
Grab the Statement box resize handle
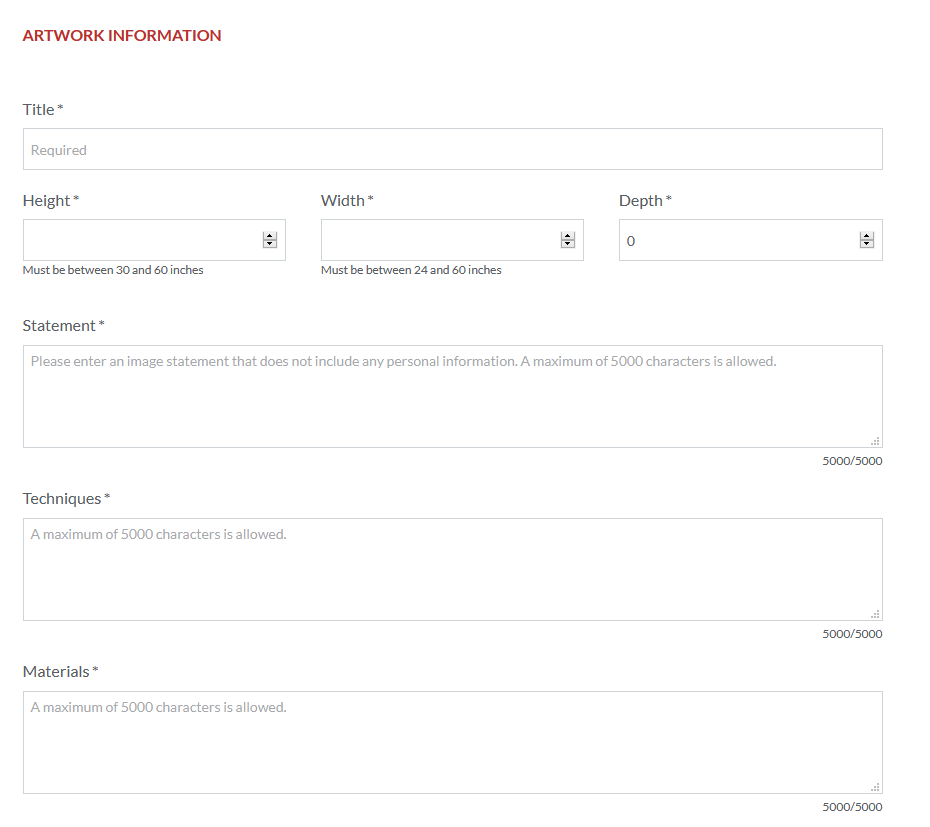click(x=875, y=441)
